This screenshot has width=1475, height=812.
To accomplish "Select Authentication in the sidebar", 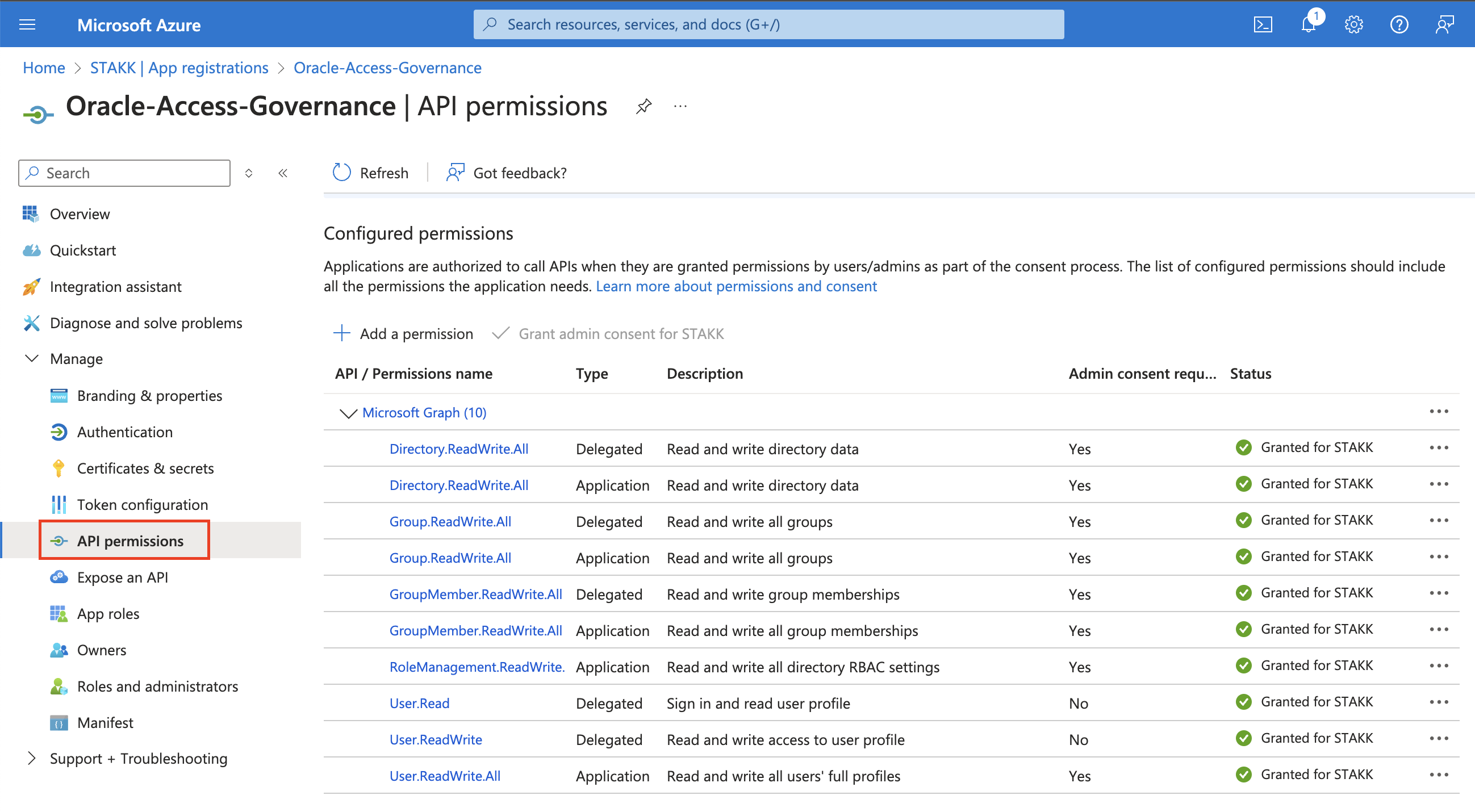I will click(x=124, y=432).
